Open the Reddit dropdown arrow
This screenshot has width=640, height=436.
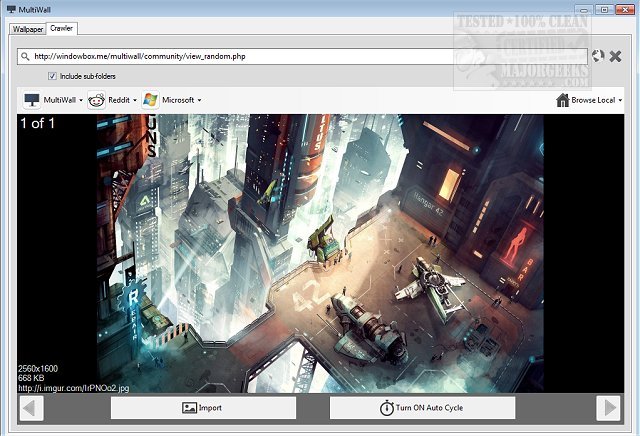pyautogui.click(x=135, y=100)
